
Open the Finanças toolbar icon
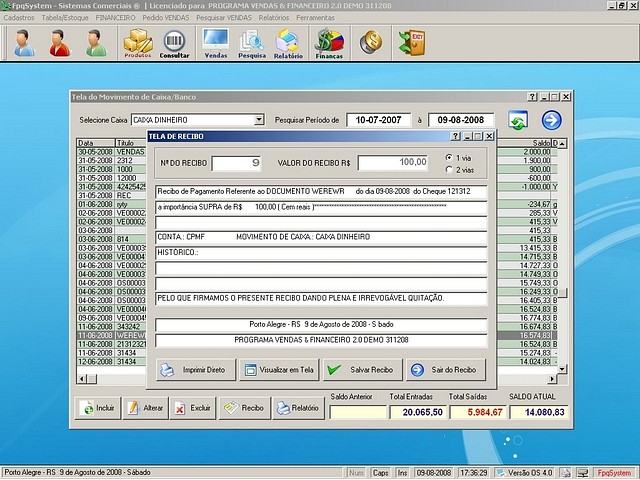pos(329,42)
